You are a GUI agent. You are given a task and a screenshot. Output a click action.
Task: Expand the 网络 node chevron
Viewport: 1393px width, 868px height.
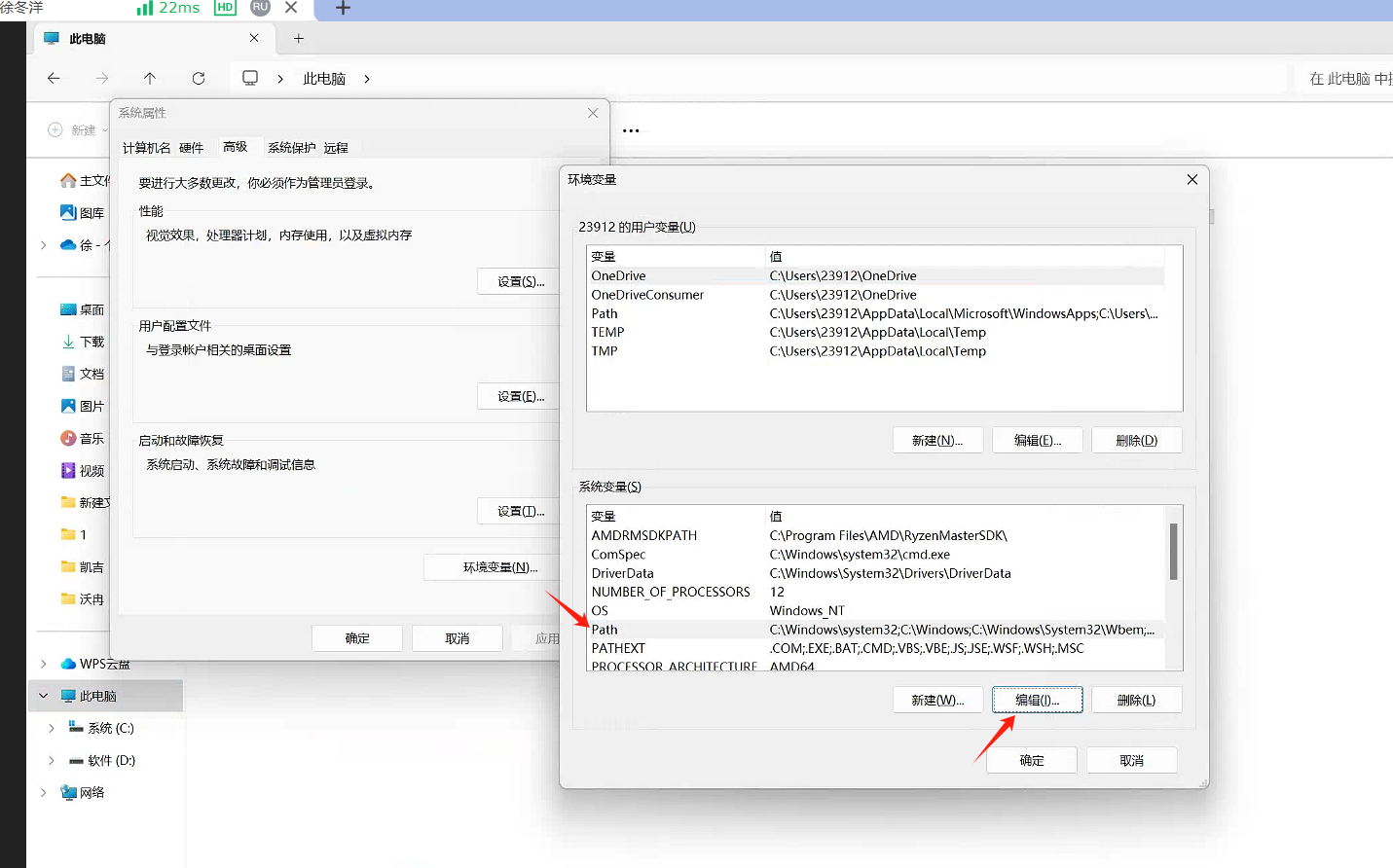pyautogui.click(x=43, y=792)
